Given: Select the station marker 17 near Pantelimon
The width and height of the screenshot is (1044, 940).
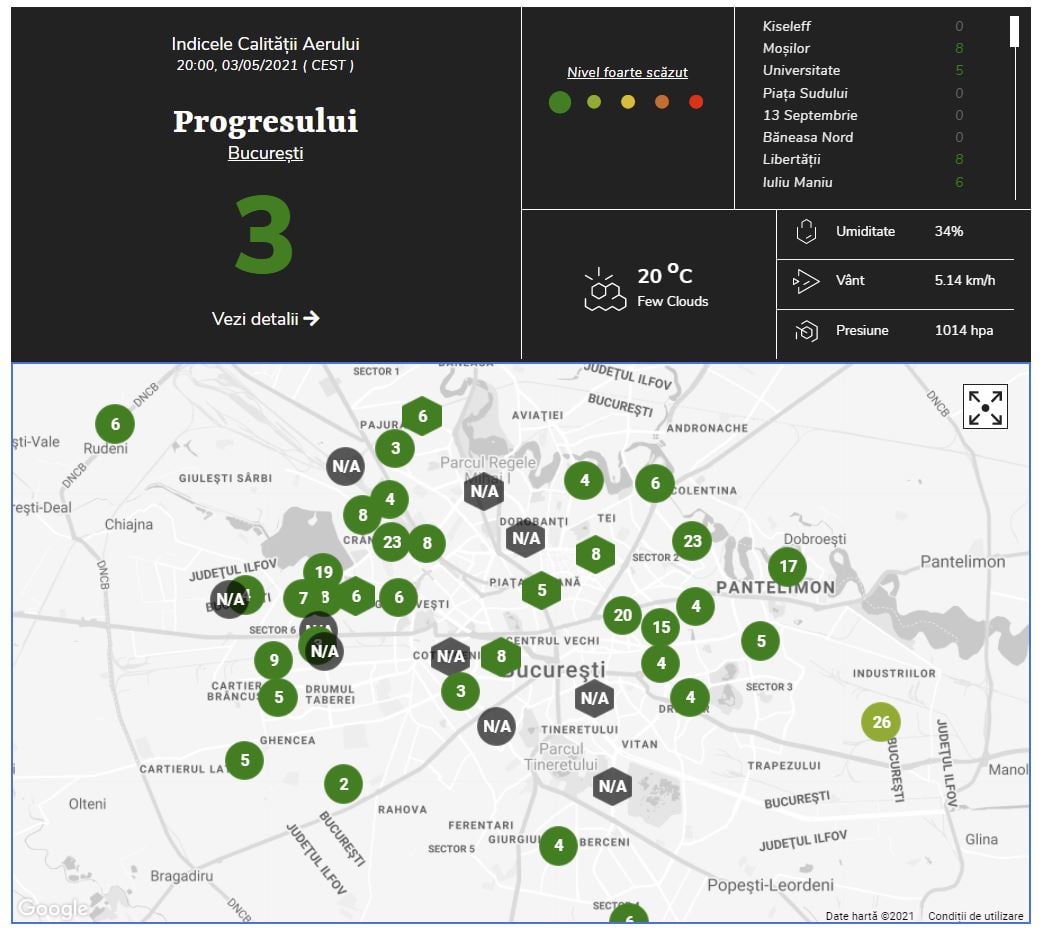Looking at the screenshot, I should [x=788, y=566].
